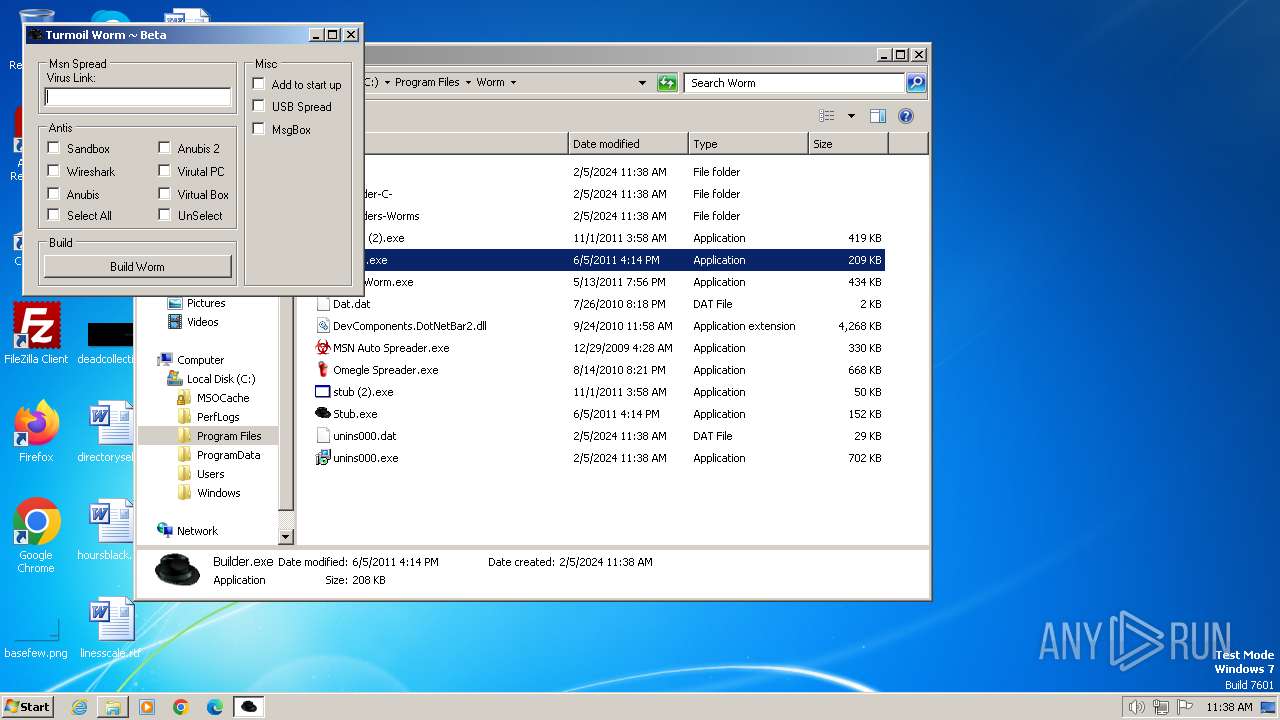Open the view options dropdown arrow

pyautogui.click(x=851, y=116)
